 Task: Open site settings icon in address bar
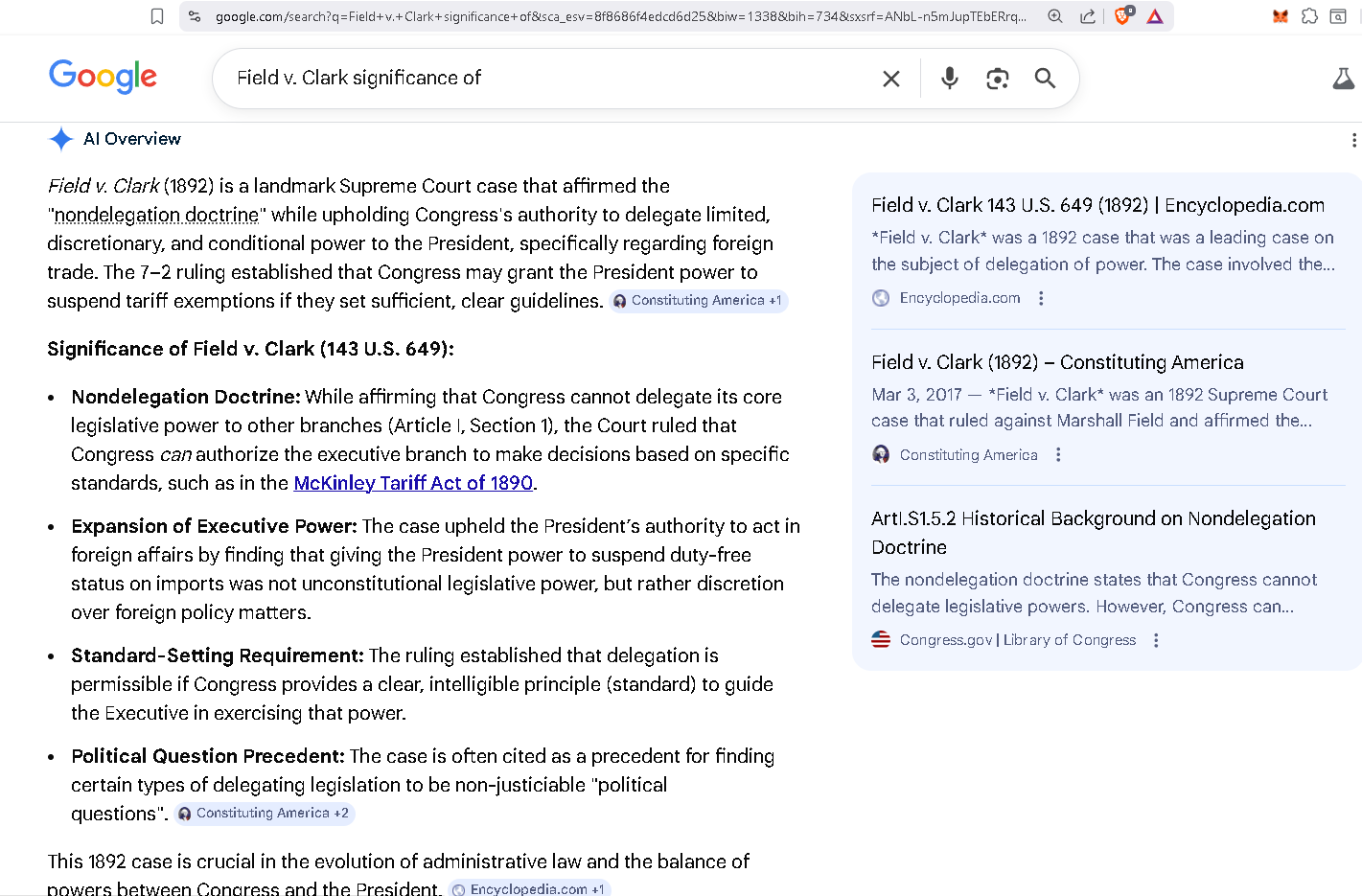pyautogui.click(x=195, y=16)
